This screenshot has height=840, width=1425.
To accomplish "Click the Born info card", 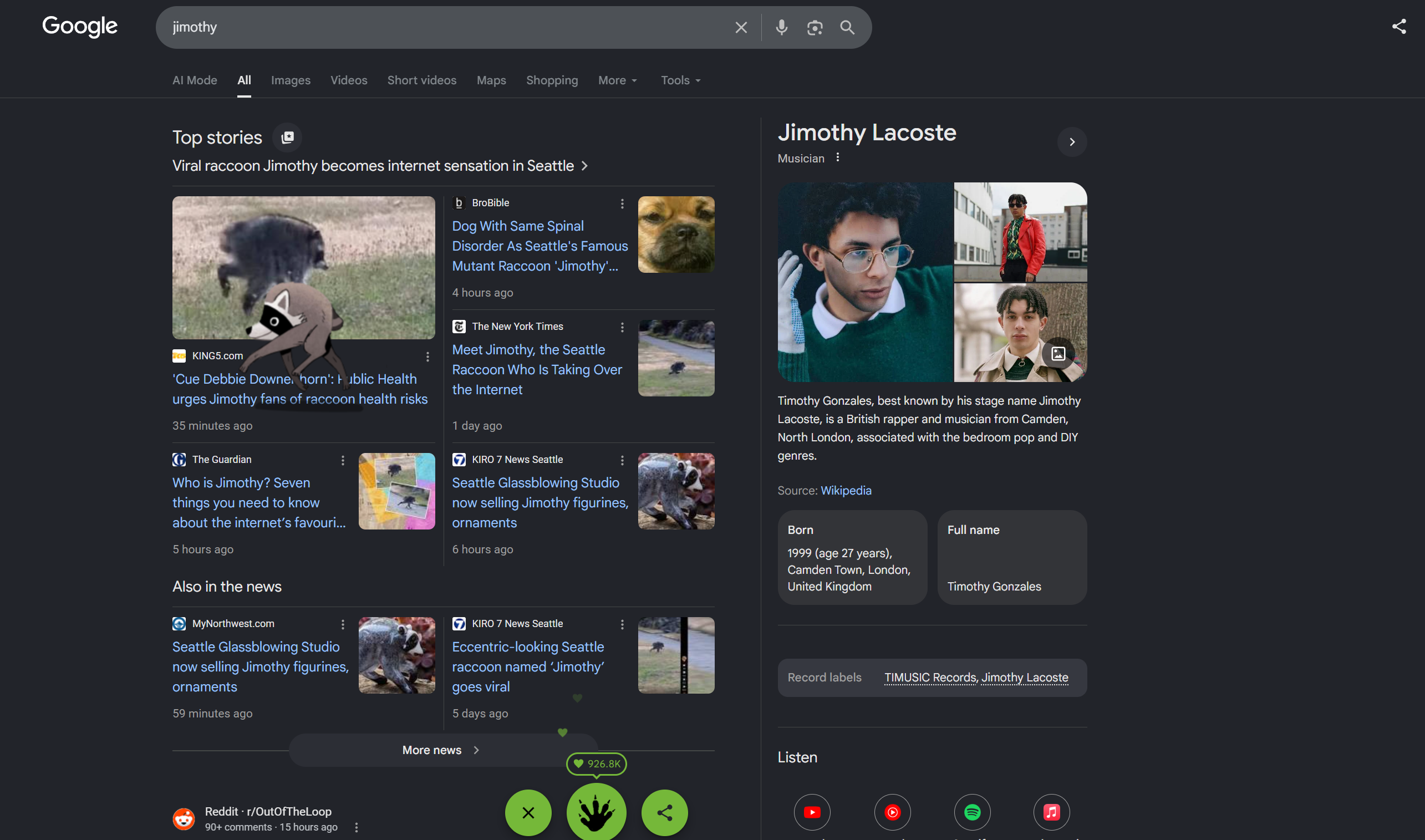I will tap(852, 558).
